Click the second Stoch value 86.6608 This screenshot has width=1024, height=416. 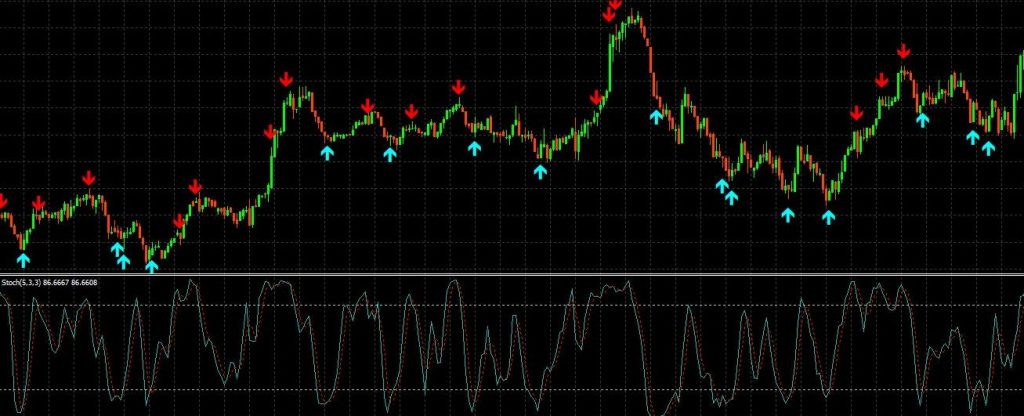click(x=83, y=283)
